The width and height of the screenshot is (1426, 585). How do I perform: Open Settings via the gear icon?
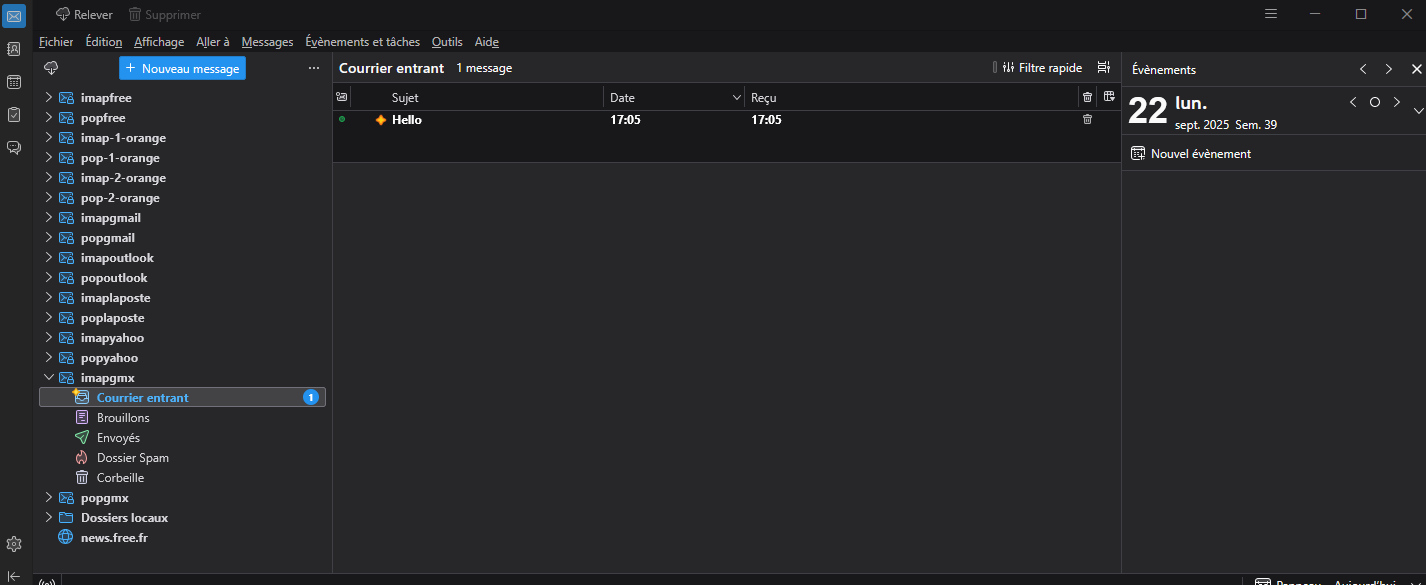coord(14,544)
